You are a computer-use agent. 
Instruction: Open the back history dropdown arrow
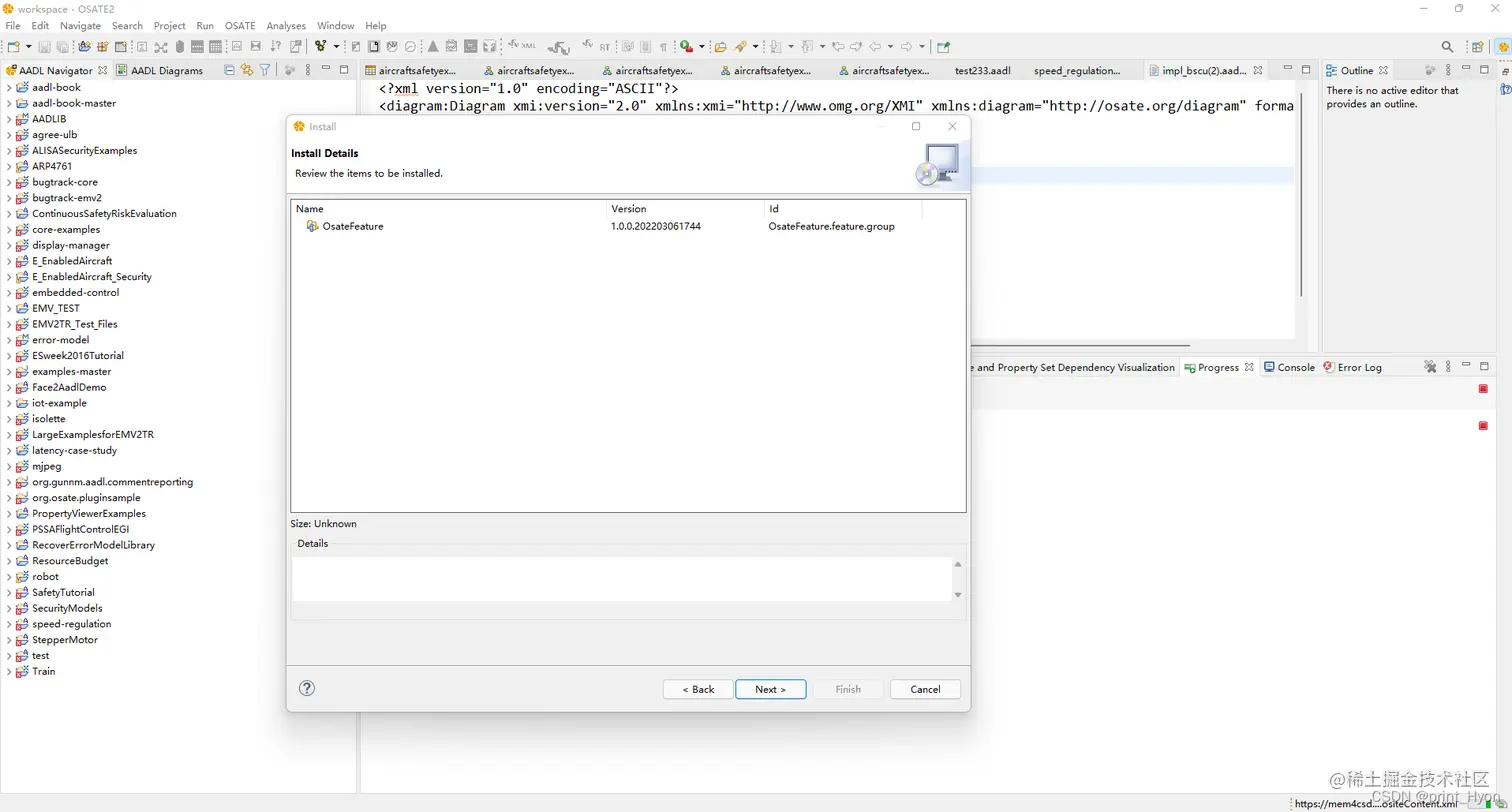[890, 47]
